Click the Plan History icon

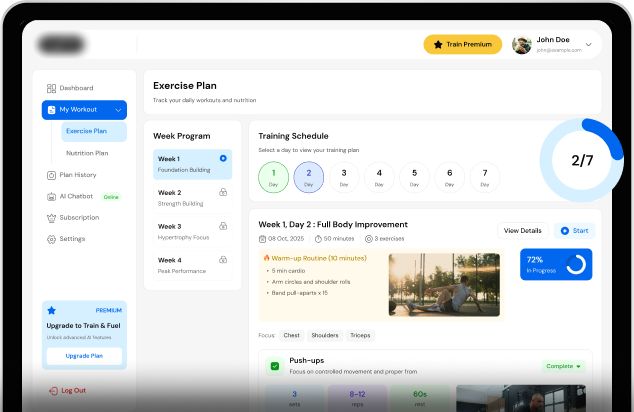pos(51,174)
